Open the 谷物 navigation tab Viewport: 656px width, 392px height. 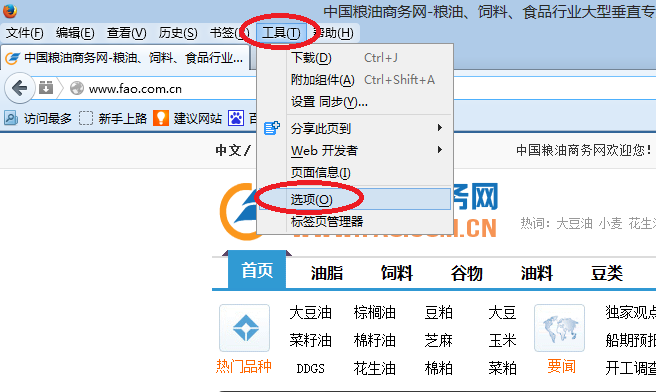(466, 273)
